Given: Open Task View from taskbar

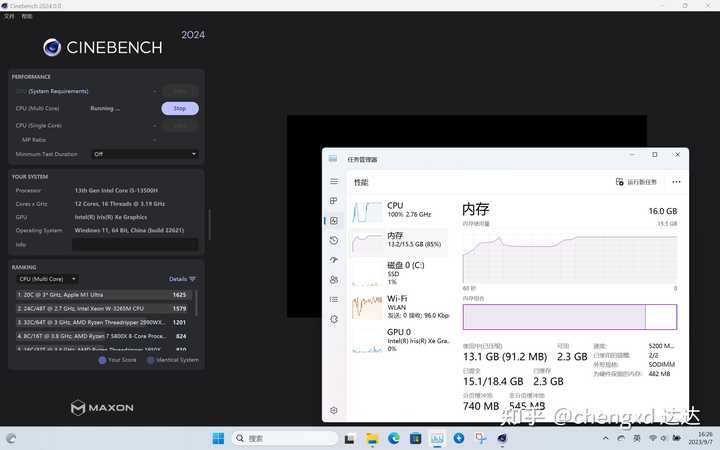Looking at the screenshot, I should tap(349, 439).
